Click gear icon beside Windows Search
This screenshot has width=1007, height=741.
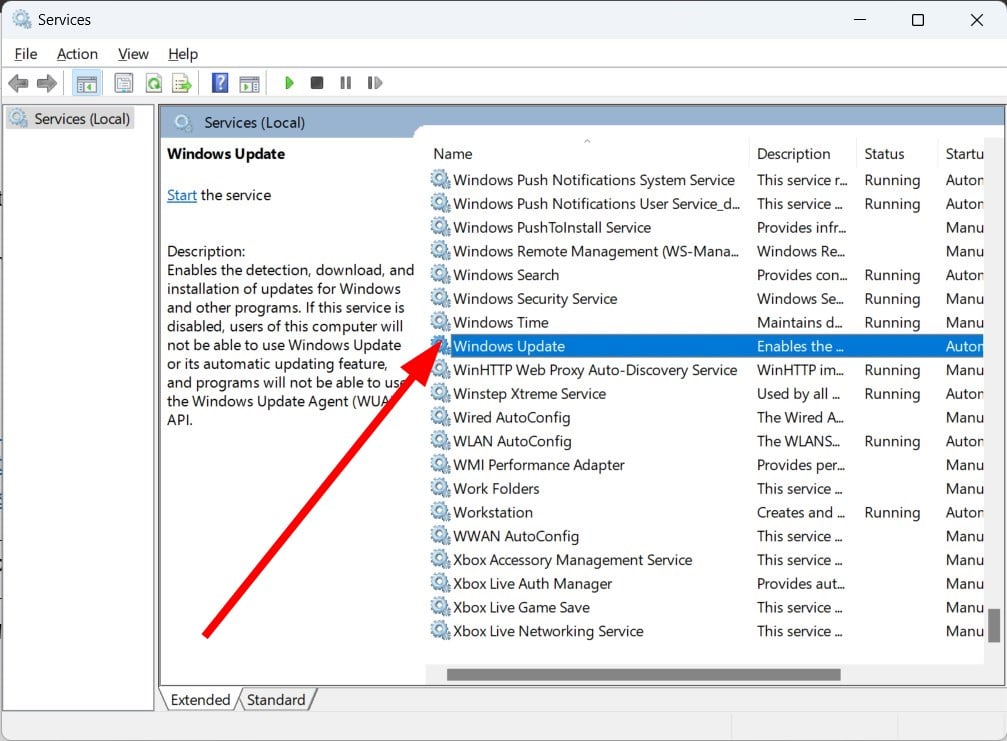pyautogui.click(x=440, y=274)
